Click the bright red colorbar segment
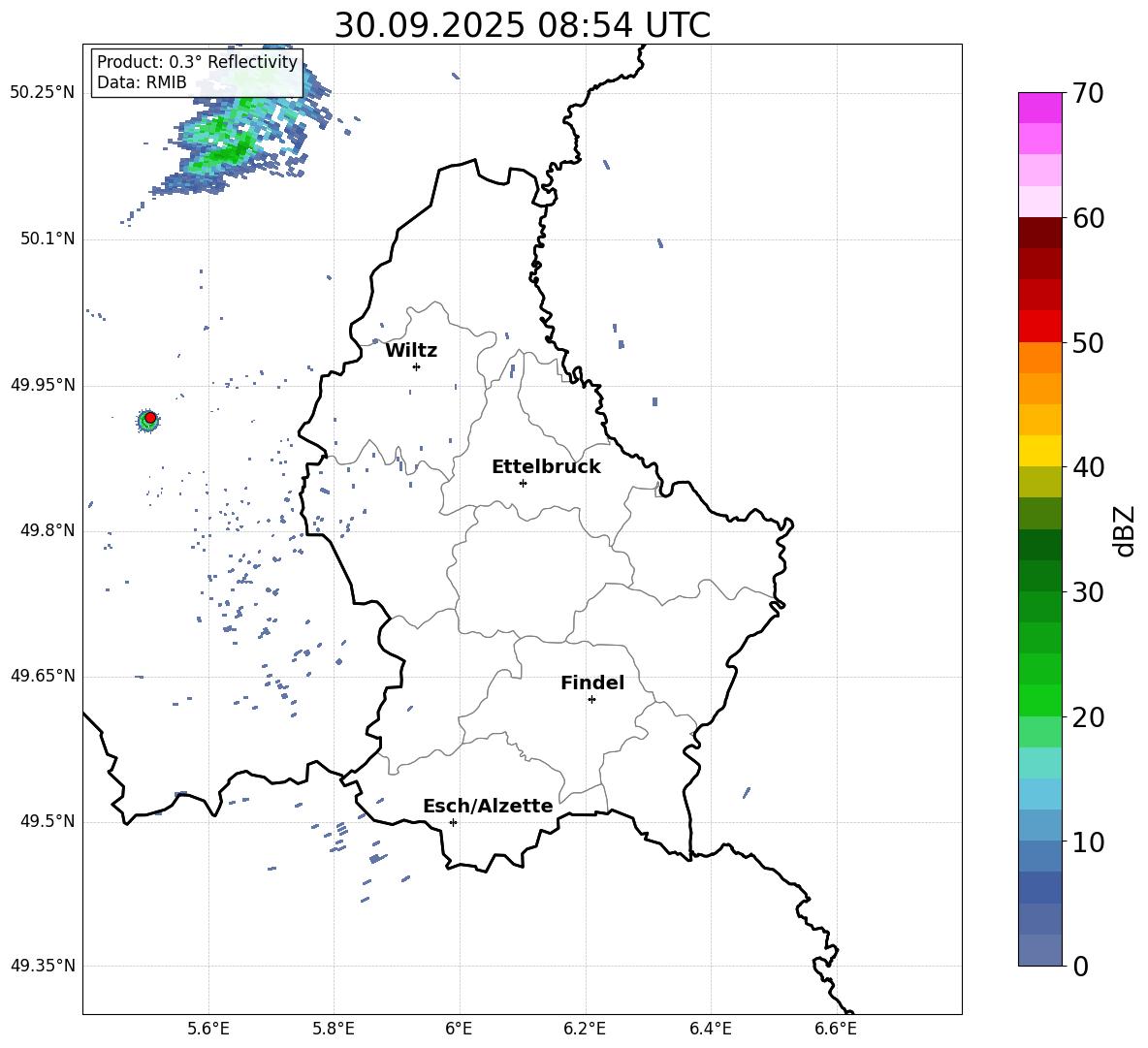Image resolution: width=1148 pixels, height=1048 pixels. (x=1039, y=327)
